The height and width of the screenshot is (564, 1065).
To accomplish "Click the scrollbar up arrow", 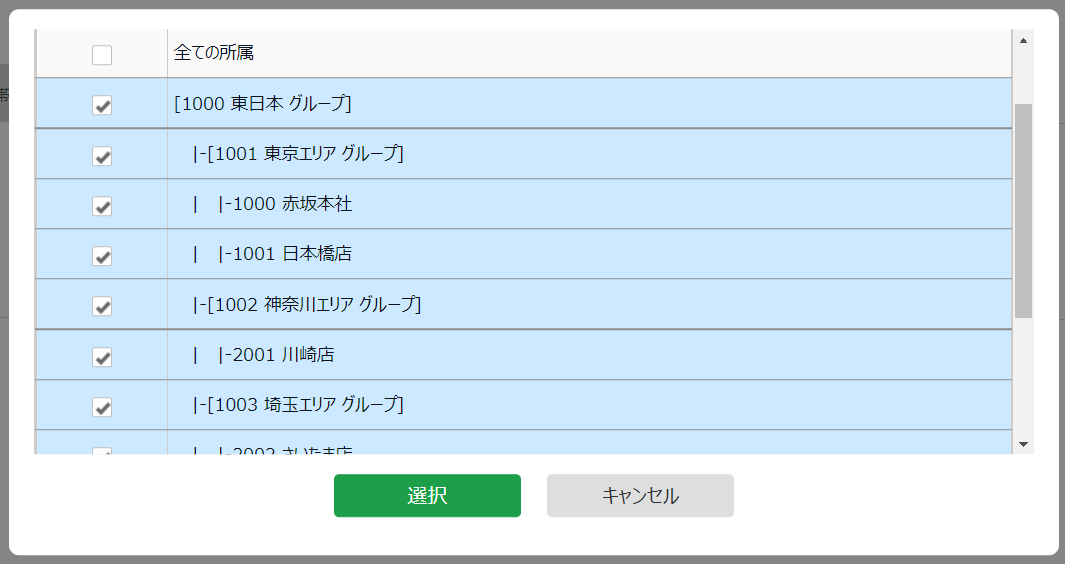I will click(1023, 41).
